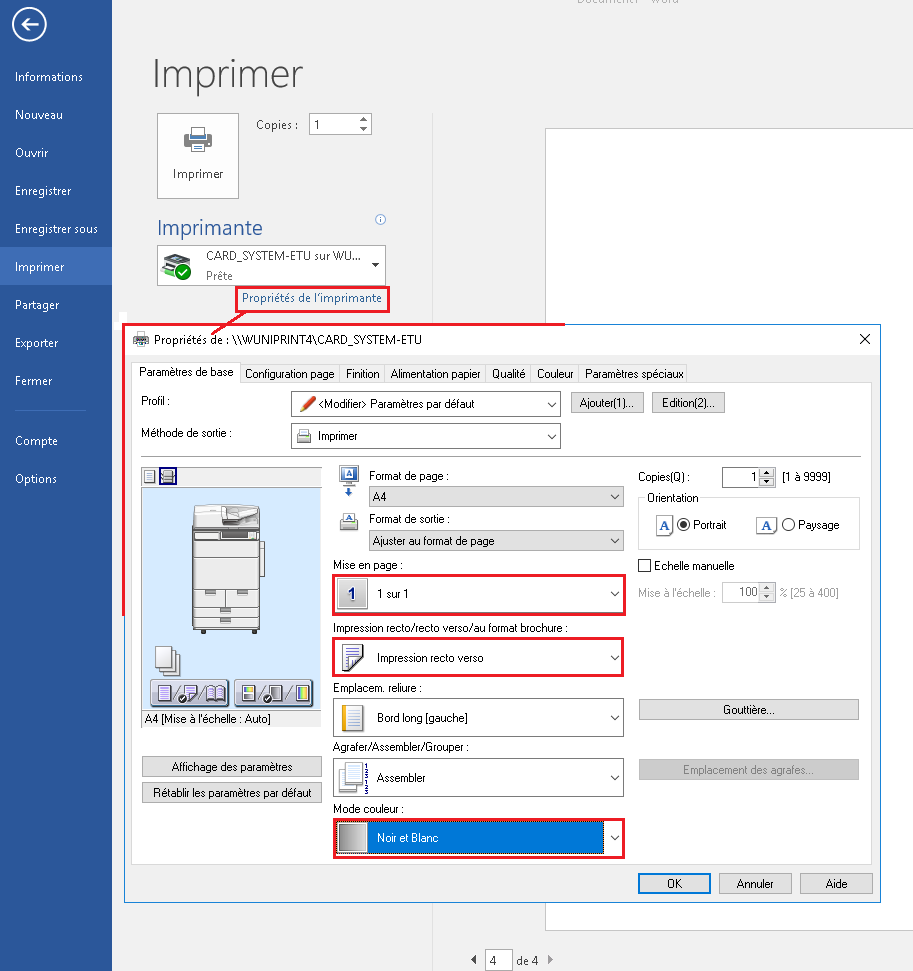Click Propriétés de l'imprimante link
This screenshot has height=971, width=913.
(x=311, y=298)
